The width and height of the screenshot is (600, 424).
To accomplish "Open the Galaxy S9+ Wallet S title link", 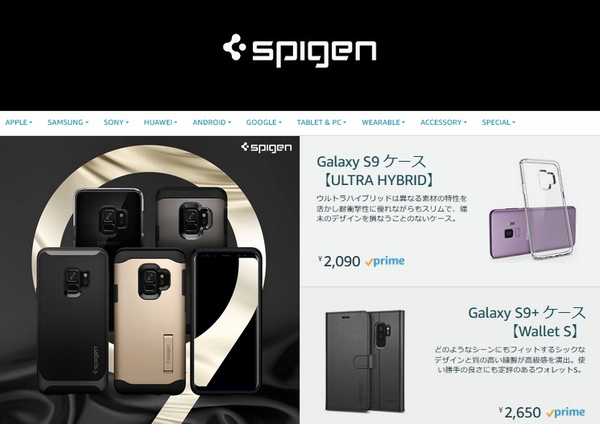I will [527, 322].
